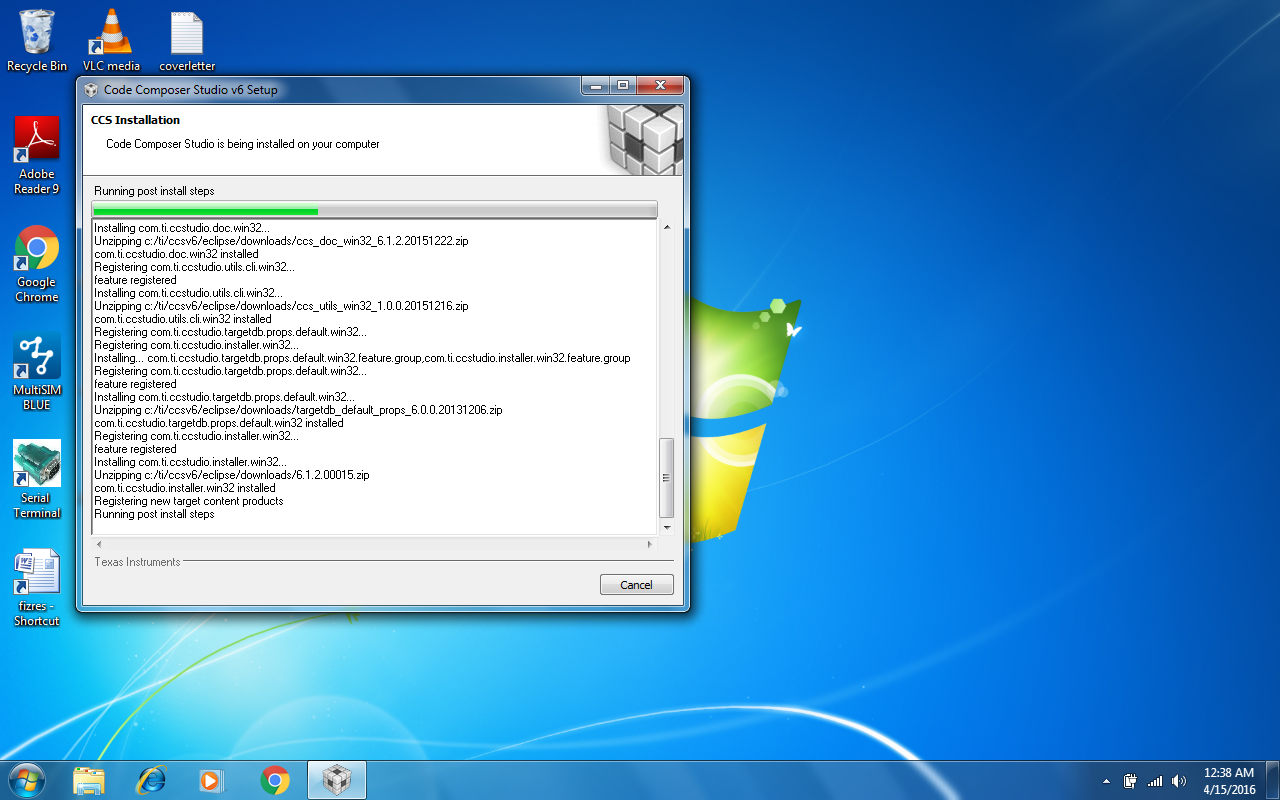The height and width of the screenshot is (800, 1280).
Task: Select the fizres - Shortcut desktop icon
Action: pos(37,587)
